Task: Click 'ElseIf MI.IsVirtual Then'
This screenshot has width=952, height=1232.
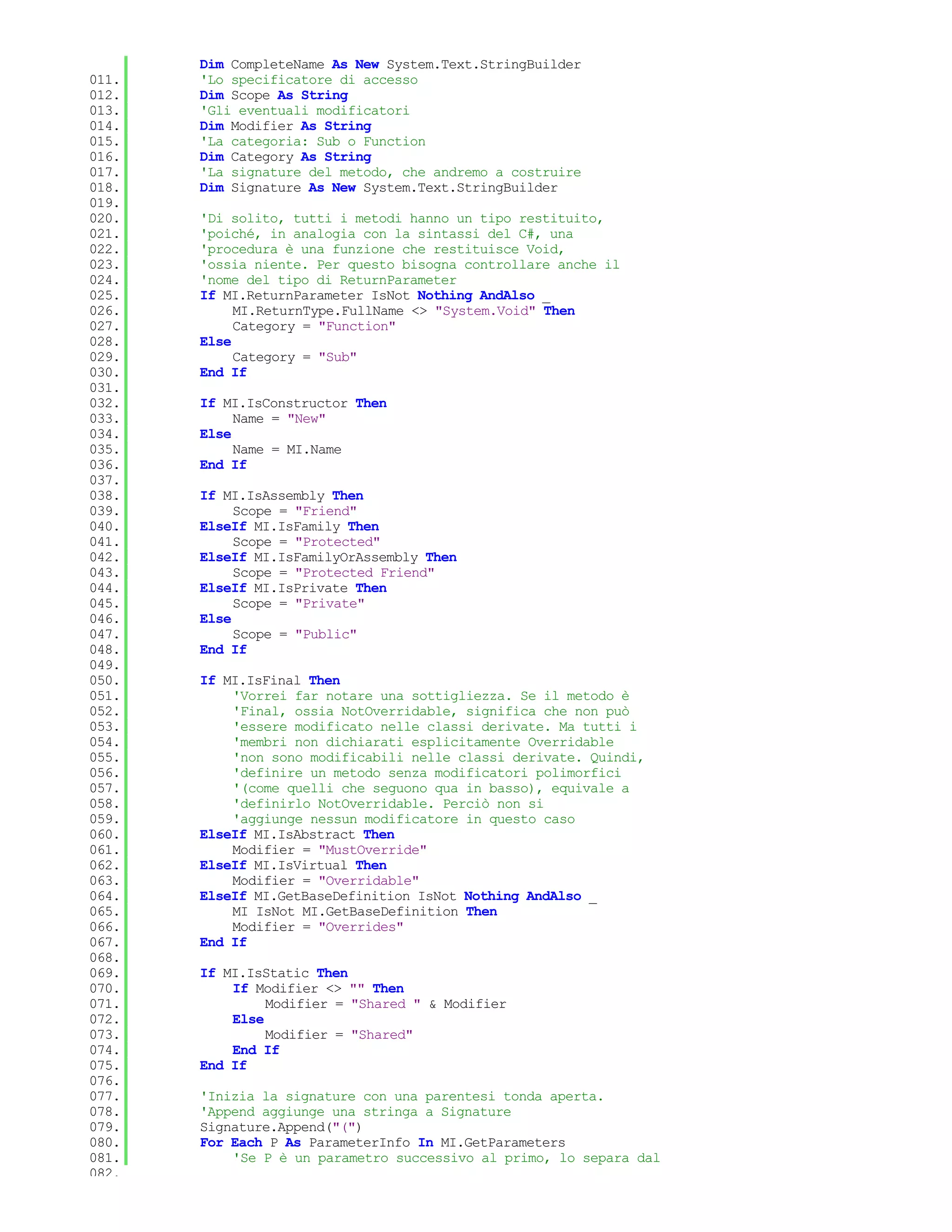Action: point(293,865)
